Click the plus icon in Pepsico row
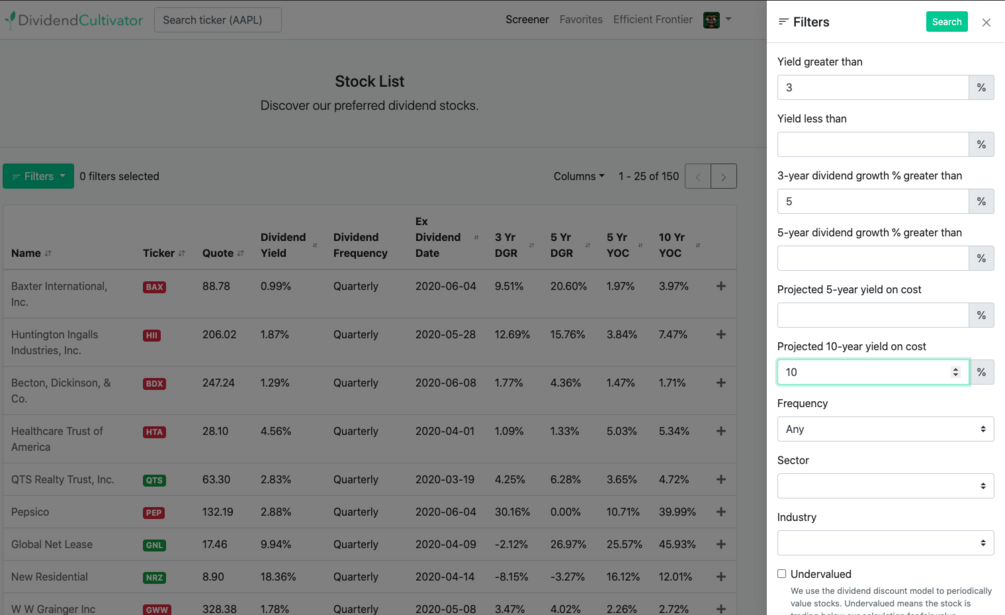This screenshot has width=1005, height=615. coord(721,512)
